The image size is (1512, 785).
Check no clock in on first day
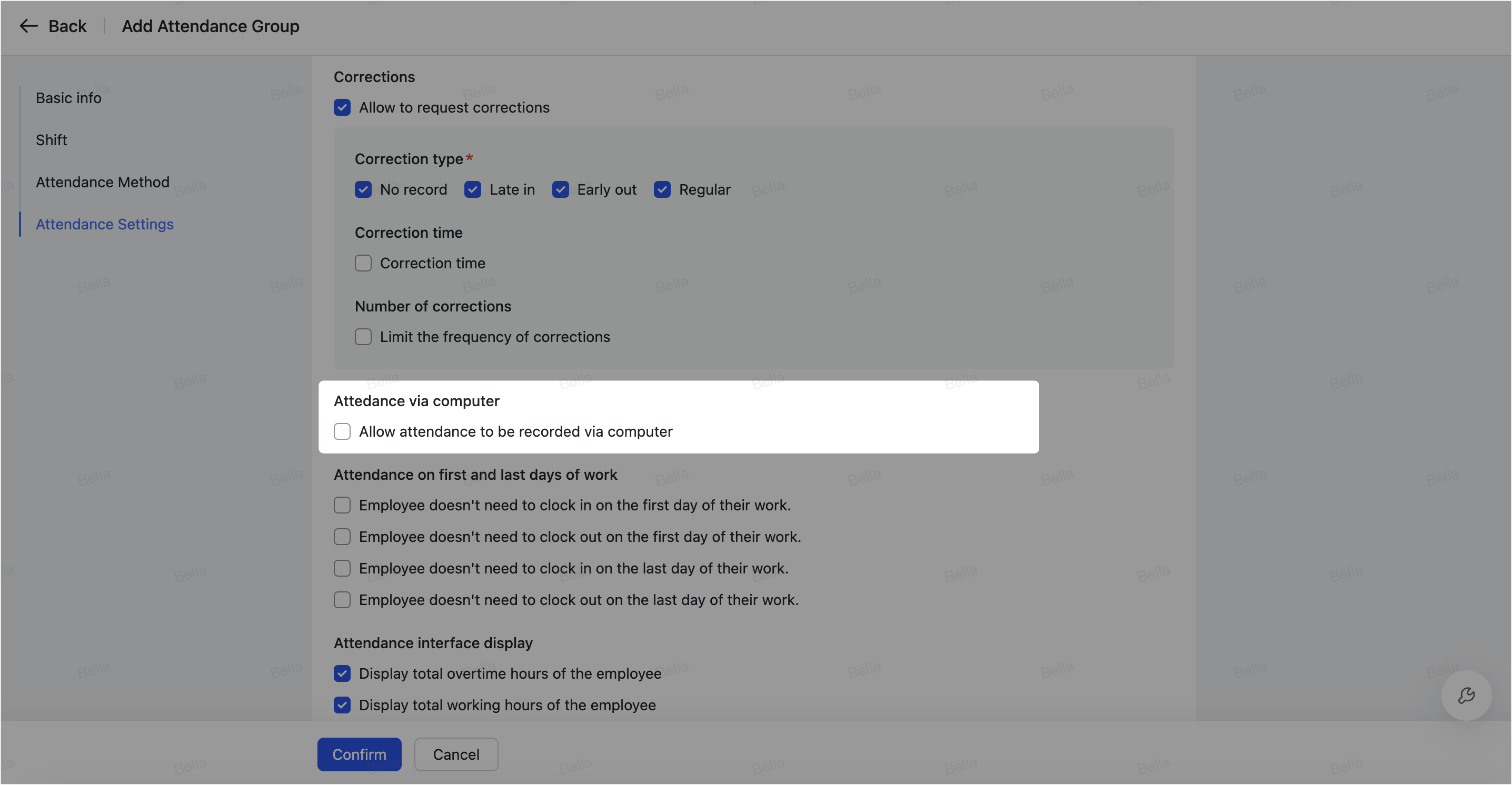point(342,505)
